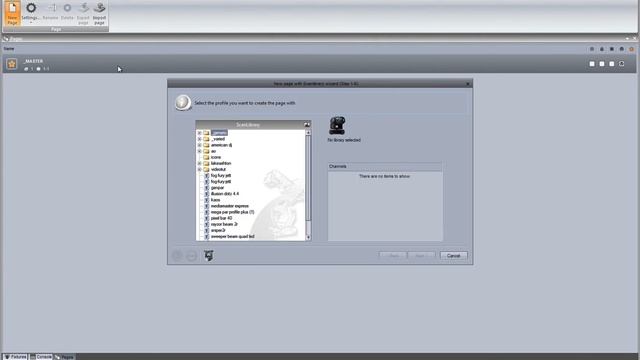The width and height of the screenshot is (640, 360).
Task: Select the illusion dotz 4.4 profile
Action: (225, 194)
